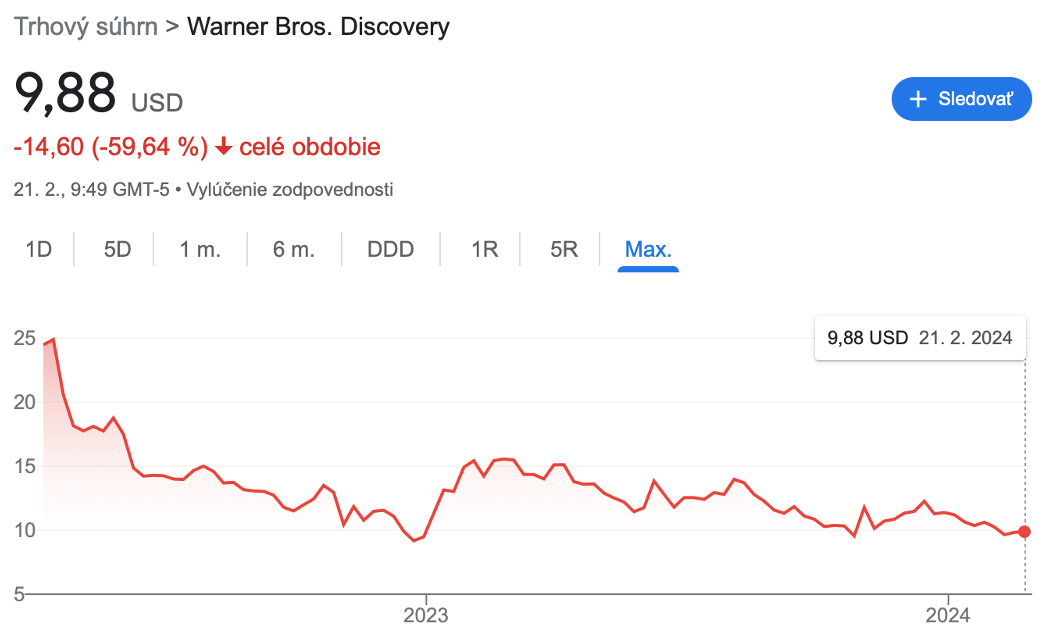Click the -14,60 (-59,64 %) change text
1042x632 pixels.
[x=110, y=147]
